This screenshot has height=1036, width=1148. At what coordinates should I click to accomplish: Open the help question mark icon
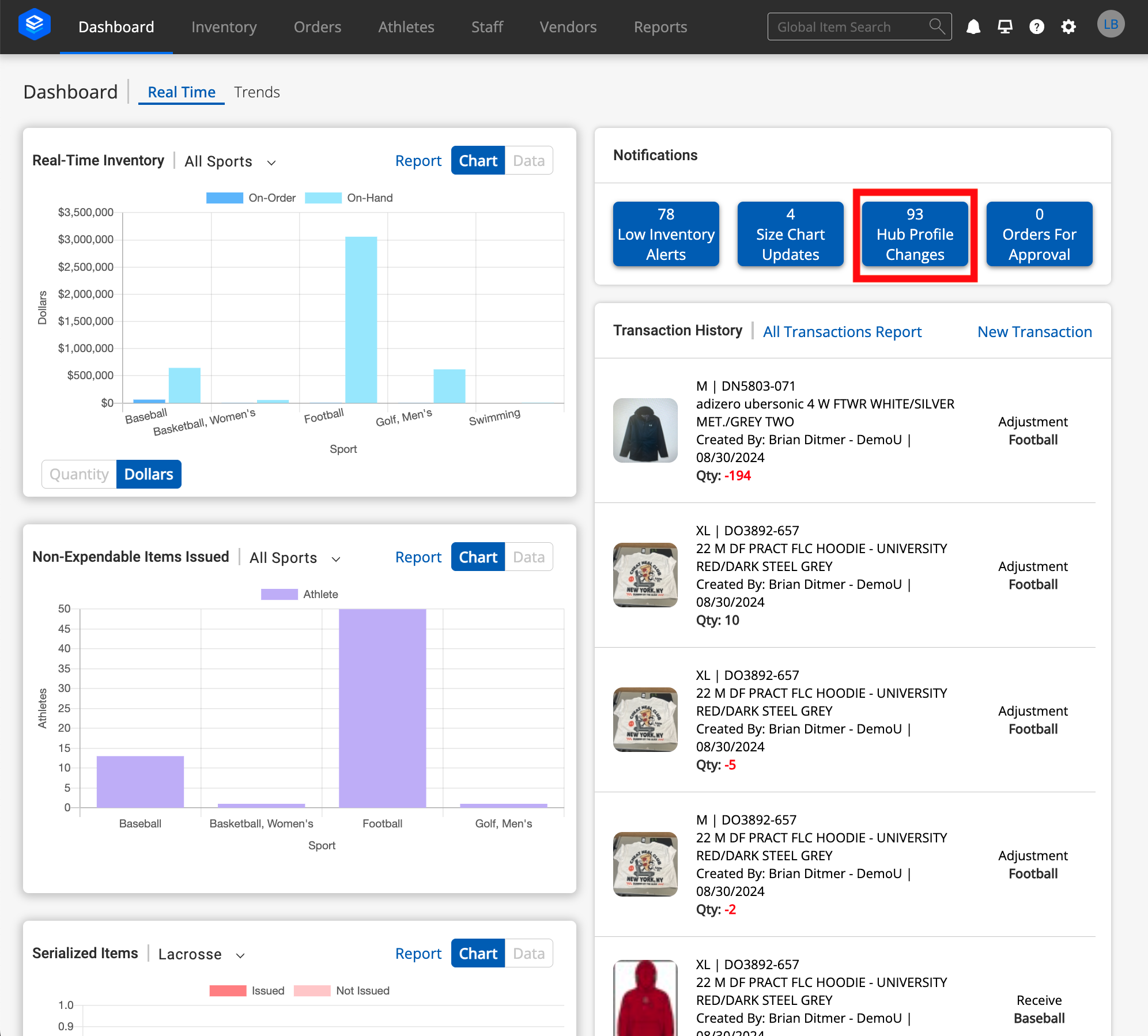pyautogui.click(x=1037, y=27)
